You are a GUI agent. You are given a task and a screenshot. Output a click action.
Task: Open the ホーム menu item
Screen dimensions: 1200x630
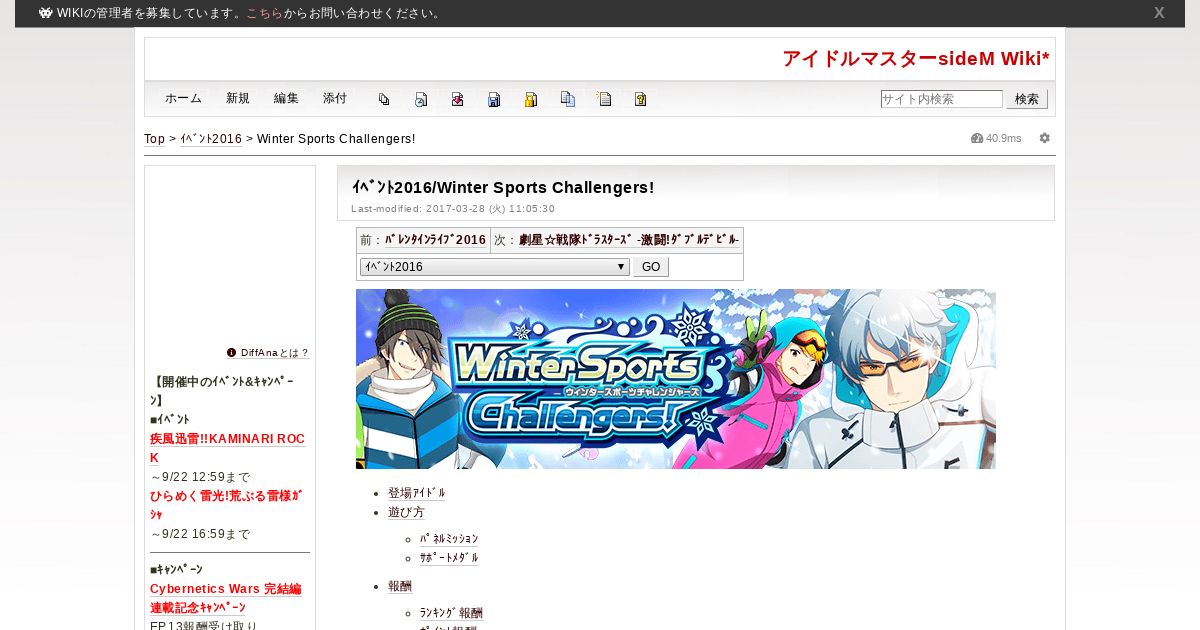(183, 98)
